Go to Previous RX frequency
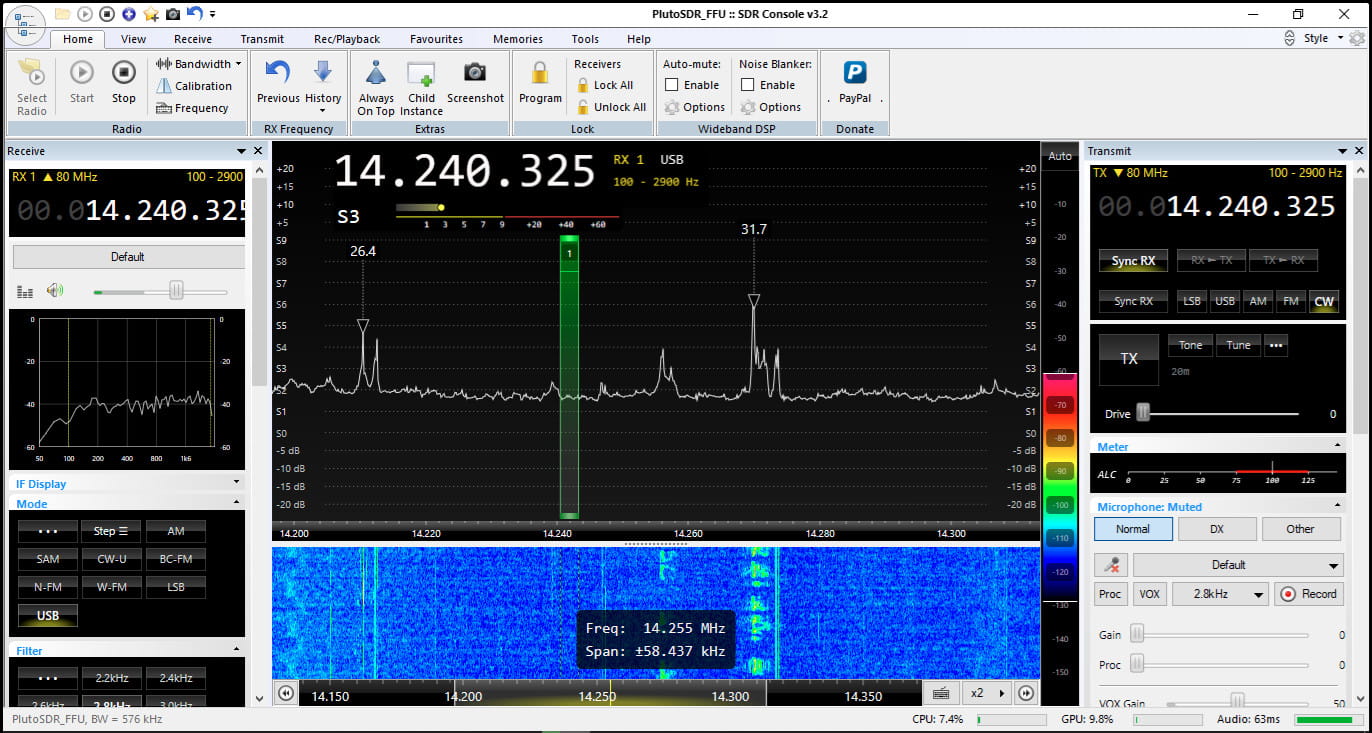This screenshot has height=733, width=1372. [278, 73]
